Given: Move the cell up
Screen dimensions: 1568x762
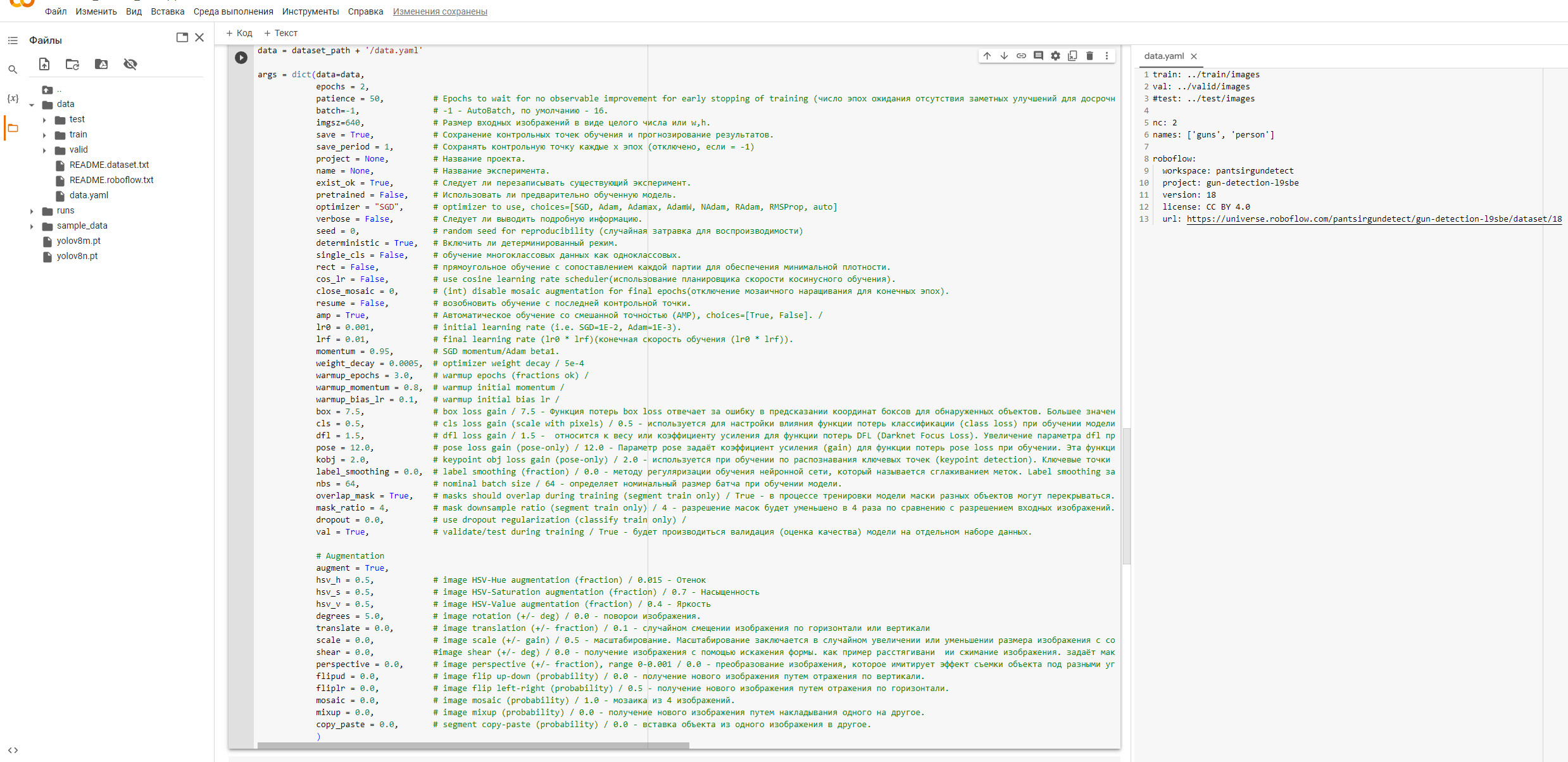Looking at the screenshot, I should [986, 56].
